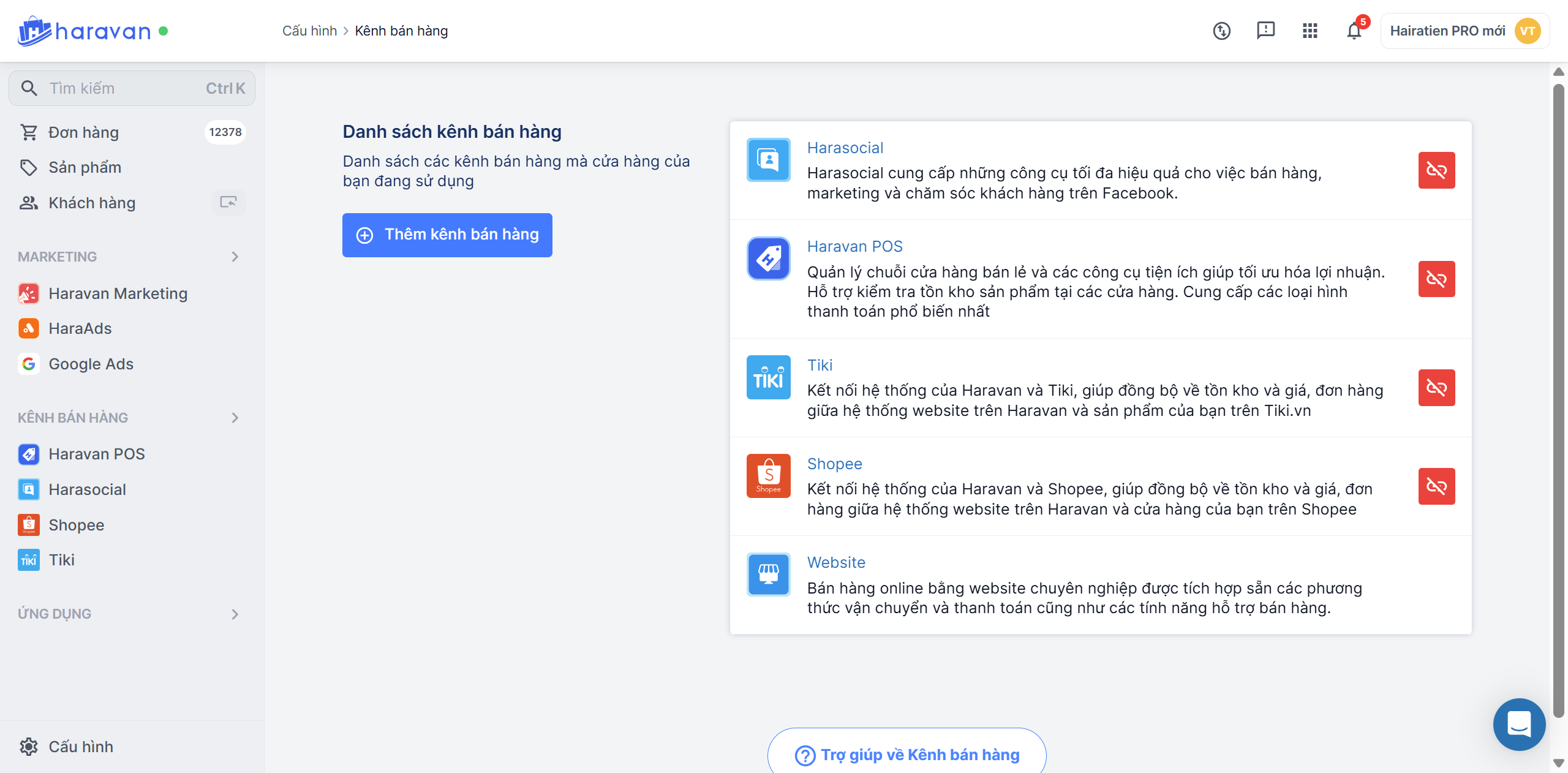Click the Tiki channel logo in list
This screenshot has width=1568, height=773.
coord(768,377)
